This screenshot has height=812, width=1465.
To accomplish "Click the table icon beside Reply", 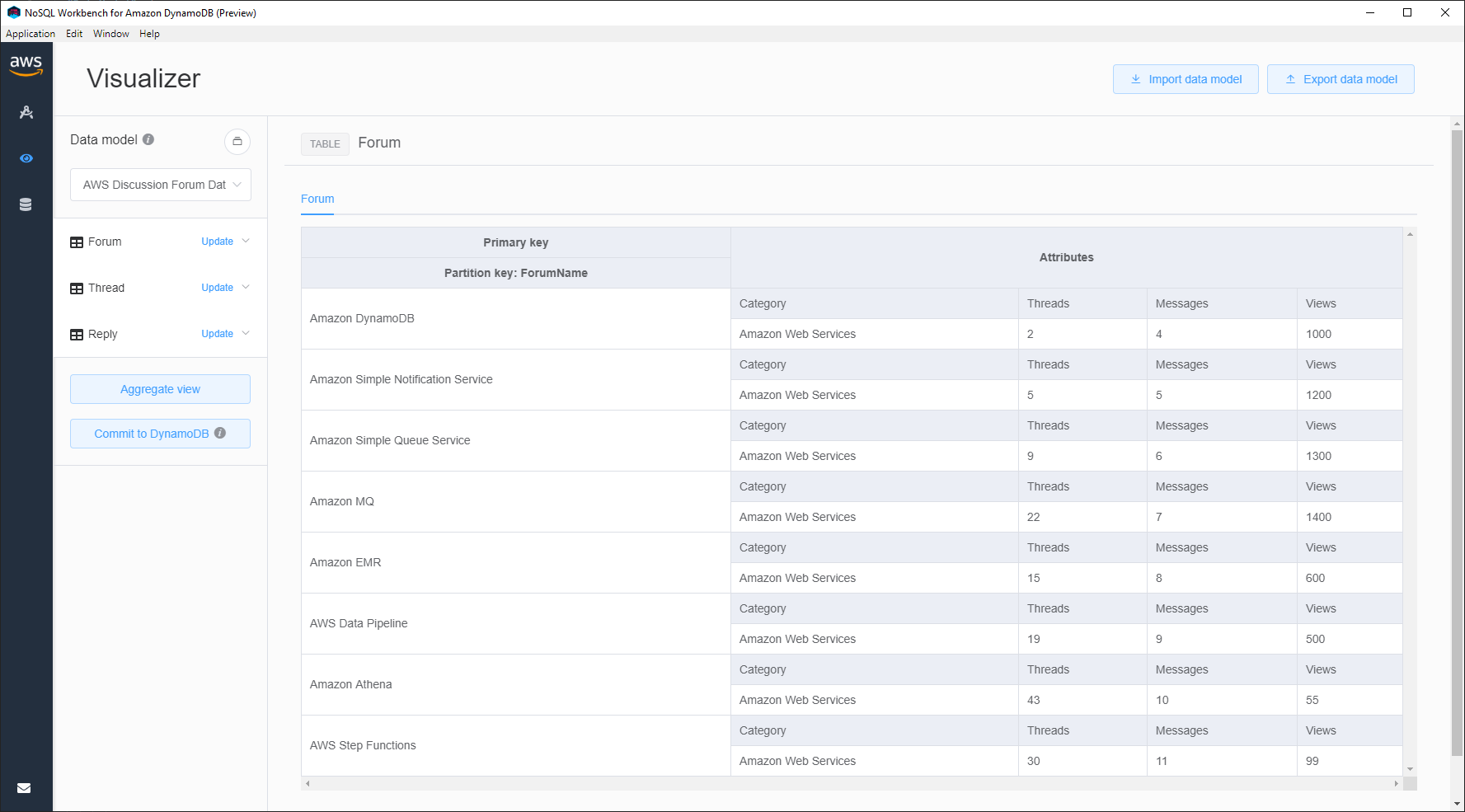I will [76, 334].
